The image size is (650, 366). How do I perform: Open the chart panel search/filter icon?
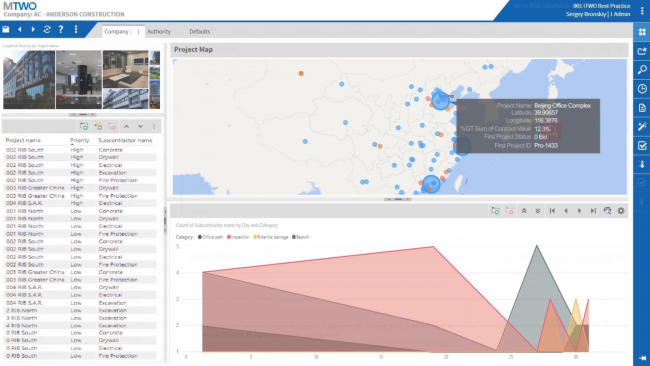click(x=607, y=211)
